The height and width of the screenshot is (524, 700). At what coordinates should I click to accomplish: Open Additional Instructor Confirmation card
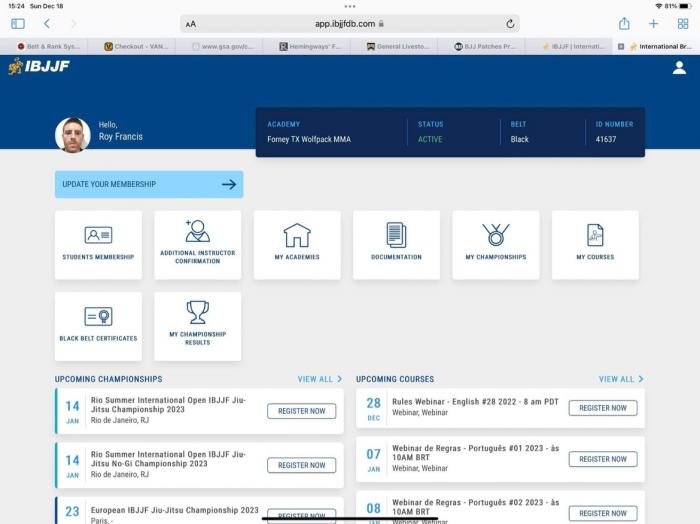pyautogui.click(x=197, y=245)
